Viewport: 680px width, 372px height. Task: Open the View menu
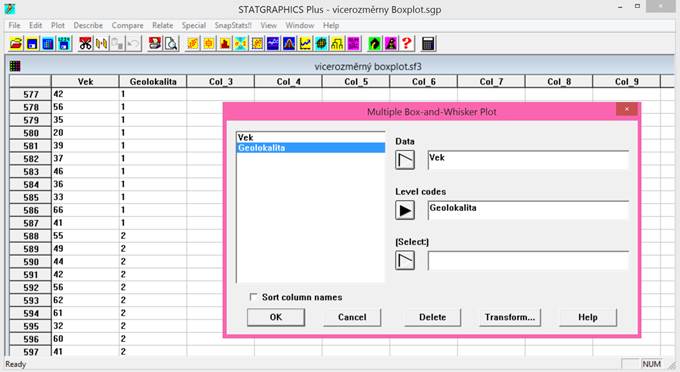coord(268,26)
